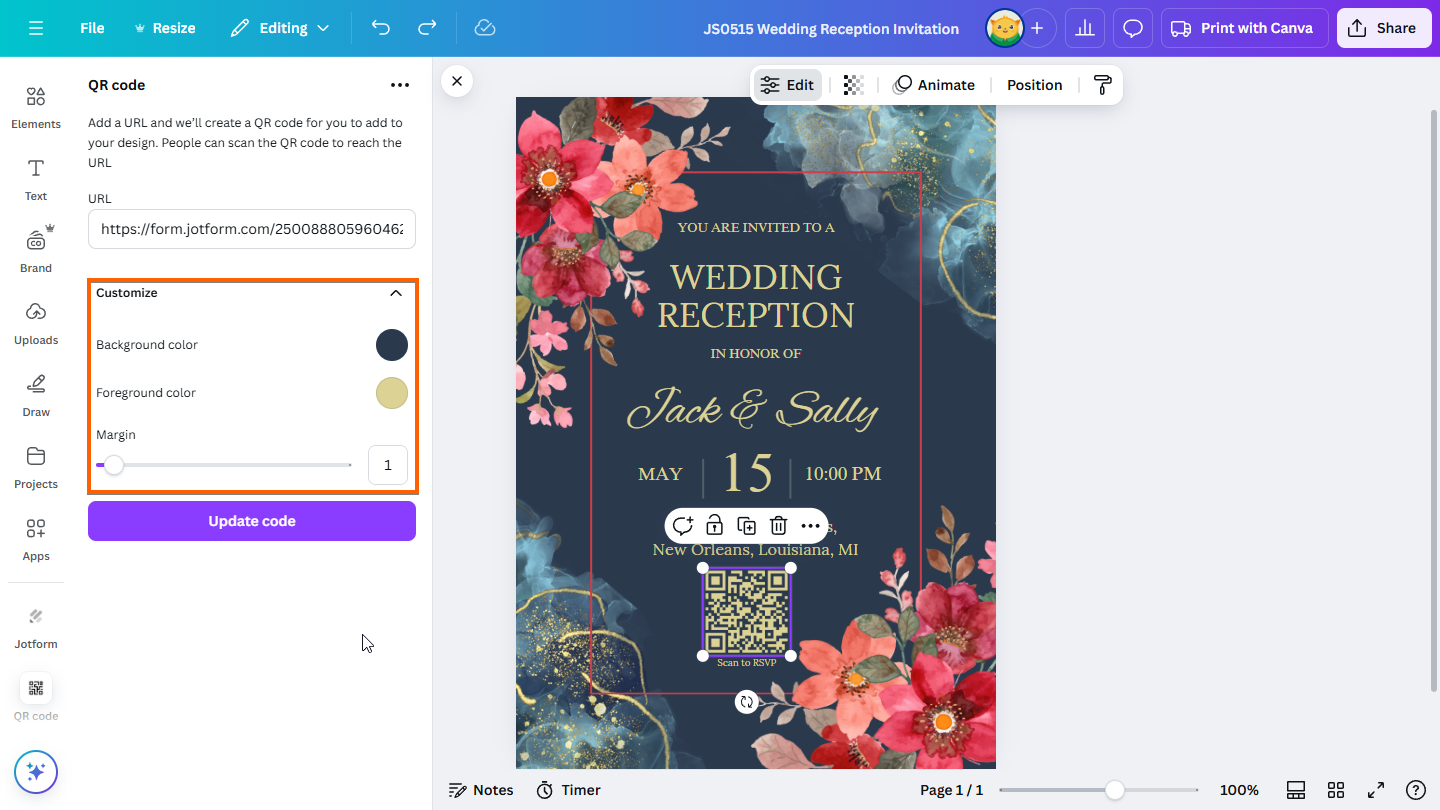This screenshot has width=1440, height=810.
Task: Open the analytics chart icon
Action: (x=1085, y=28)
